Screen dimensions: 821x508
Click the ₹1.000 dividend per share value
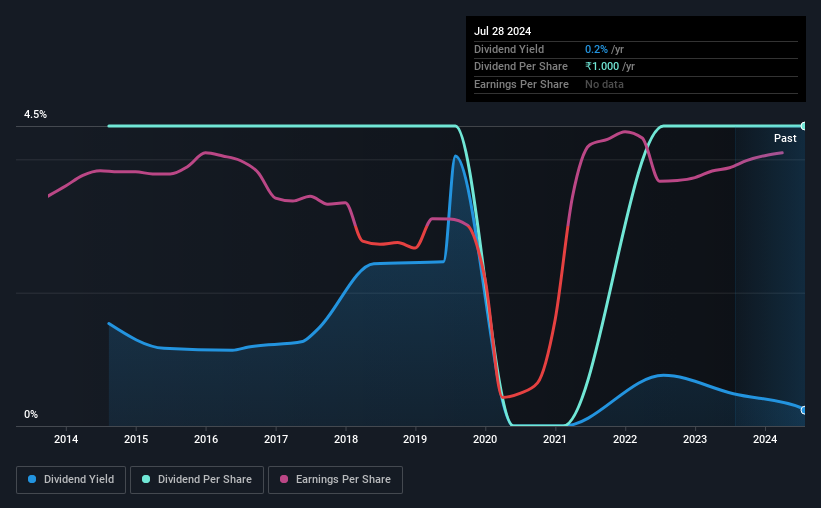[x=602, y=67]
